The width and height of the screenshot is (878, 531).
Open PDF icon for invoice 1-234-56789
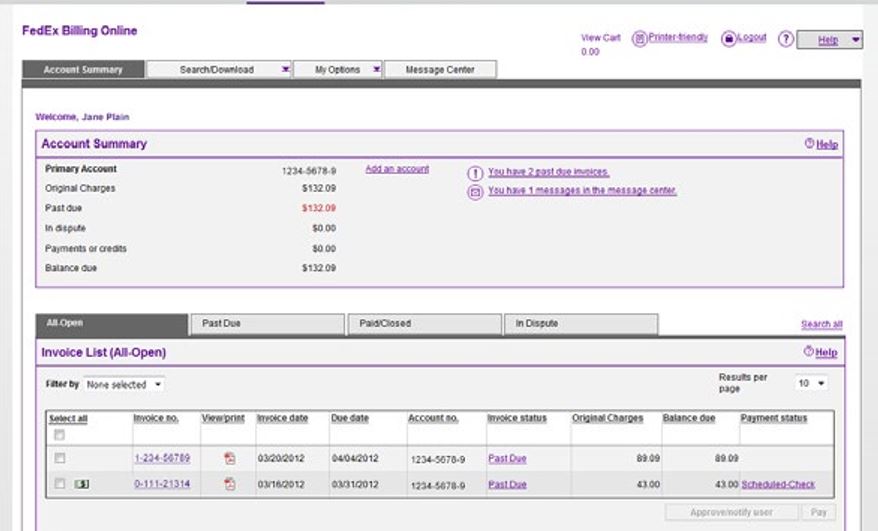click(230, 458)
